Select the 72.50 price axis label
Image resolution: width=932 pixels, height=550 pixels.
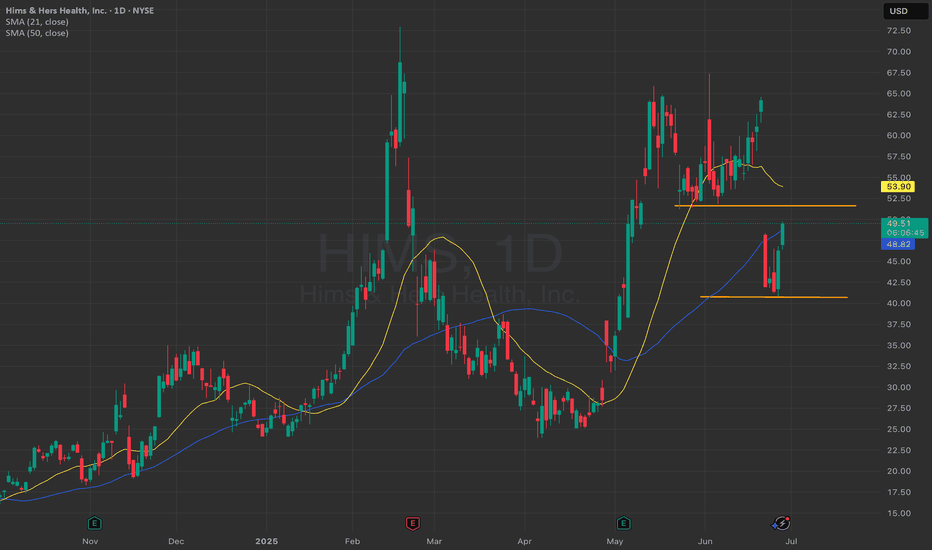point(899,31)
